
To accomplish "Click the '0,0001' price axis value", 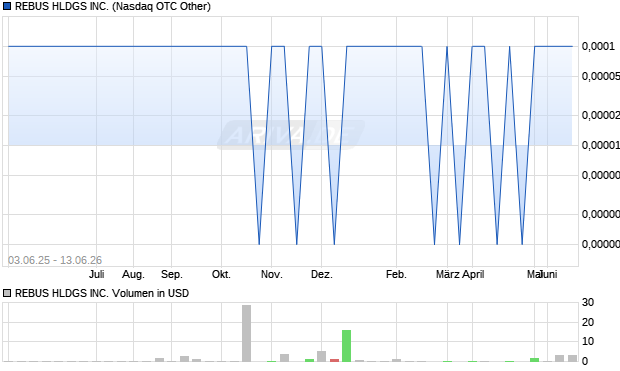I will (x=598, y=46).
